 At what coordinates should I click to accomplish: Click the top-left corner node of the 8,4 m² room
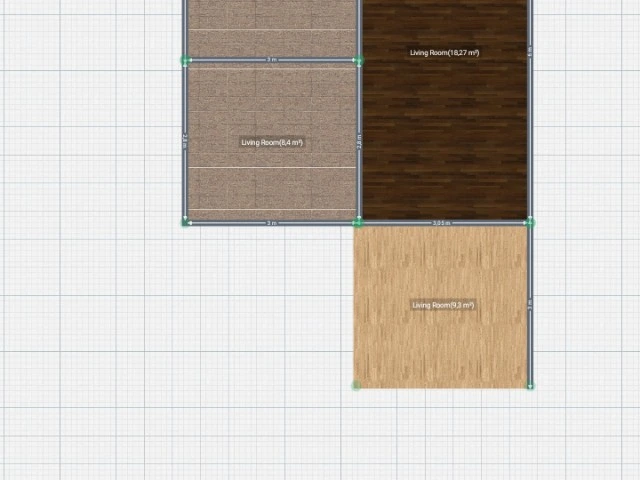pyautogui.click(x=185, y=61)
